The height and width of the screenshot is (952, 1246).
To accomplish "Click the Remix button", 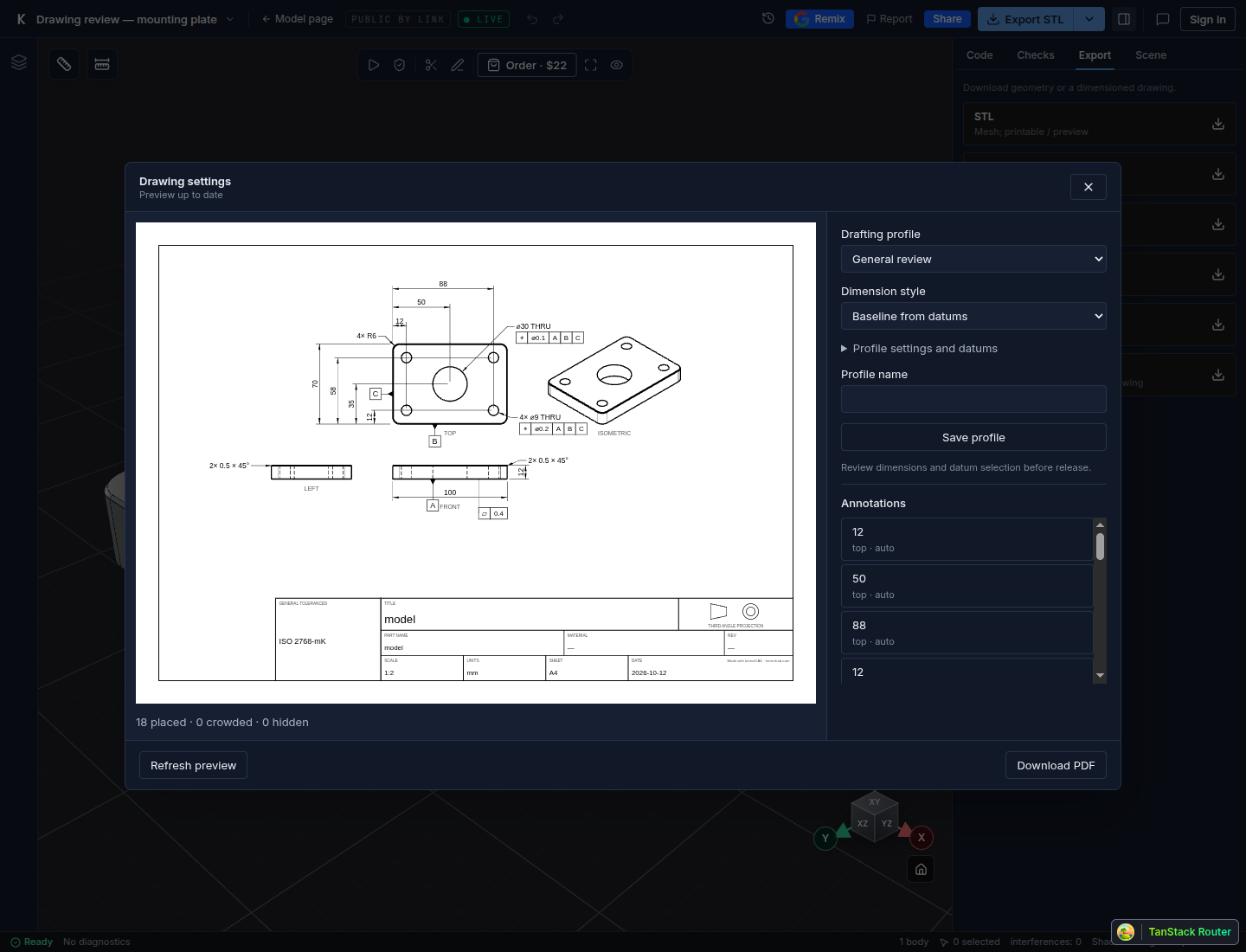I will [819, 19].
